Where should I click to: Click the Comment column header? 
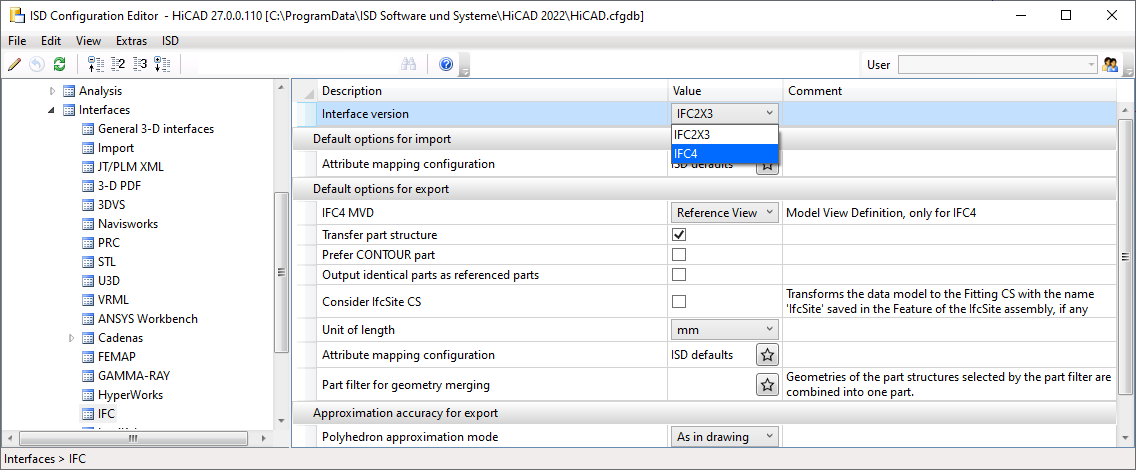(x=950, y=91)
